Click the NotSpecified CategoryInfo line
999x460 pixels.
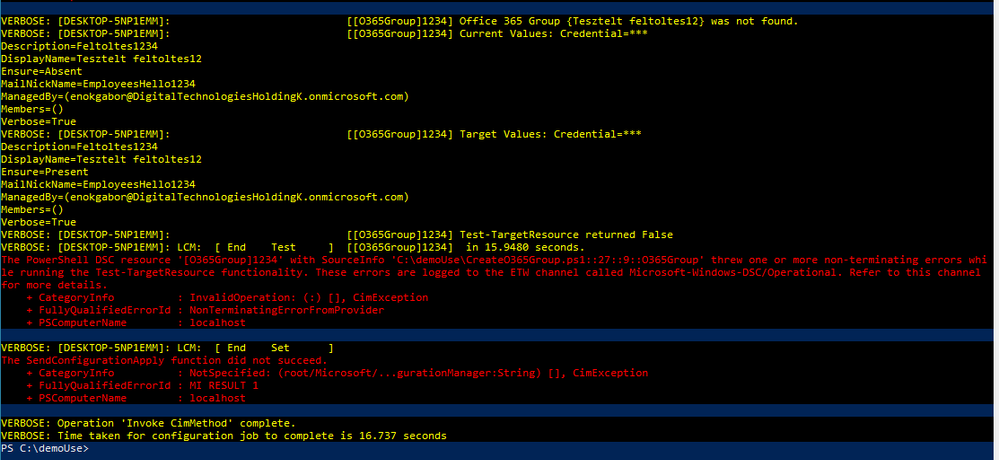(337, 373)
